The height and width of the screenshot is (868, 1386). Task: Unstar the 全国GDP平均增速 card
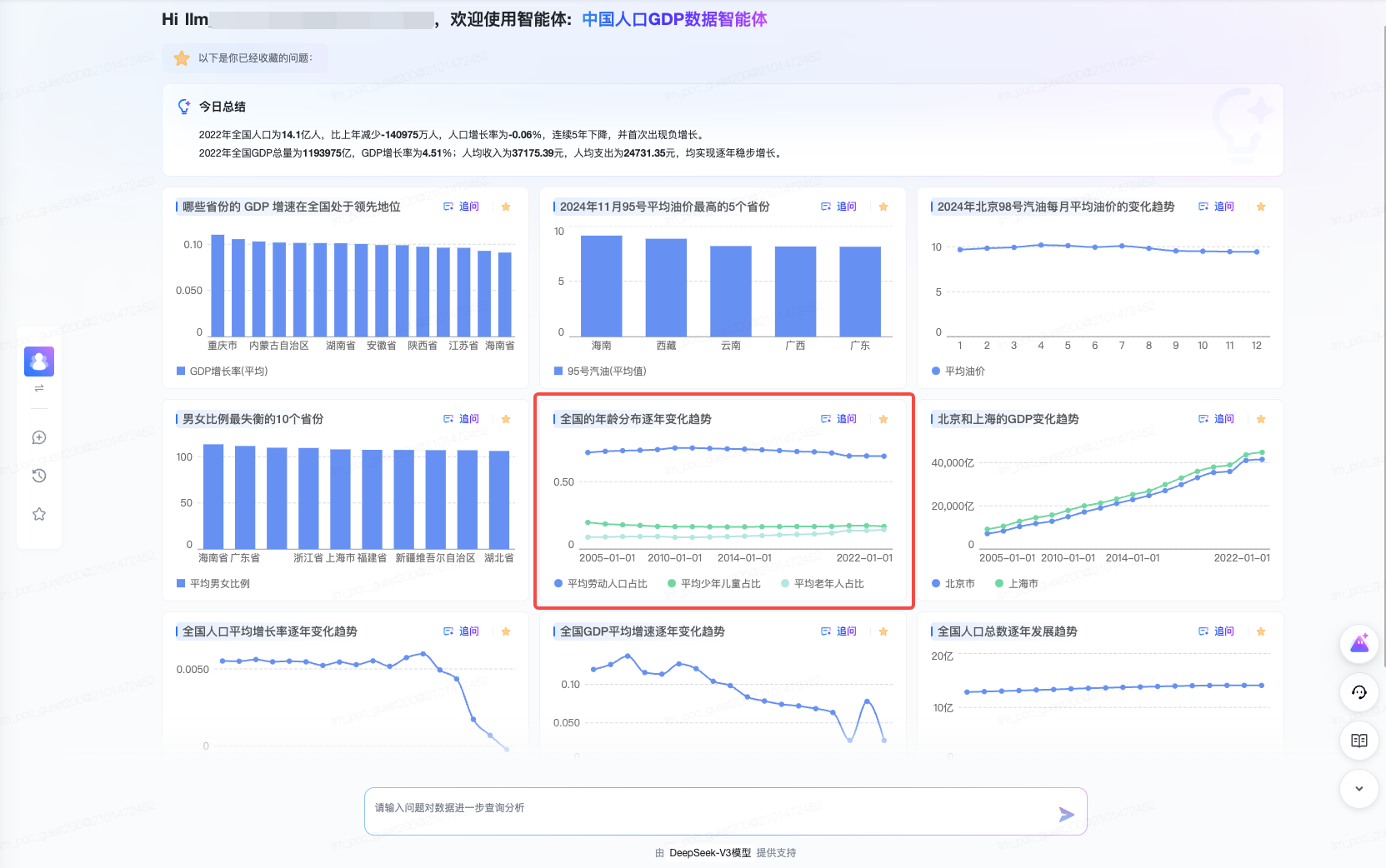(x=883, y=631)
